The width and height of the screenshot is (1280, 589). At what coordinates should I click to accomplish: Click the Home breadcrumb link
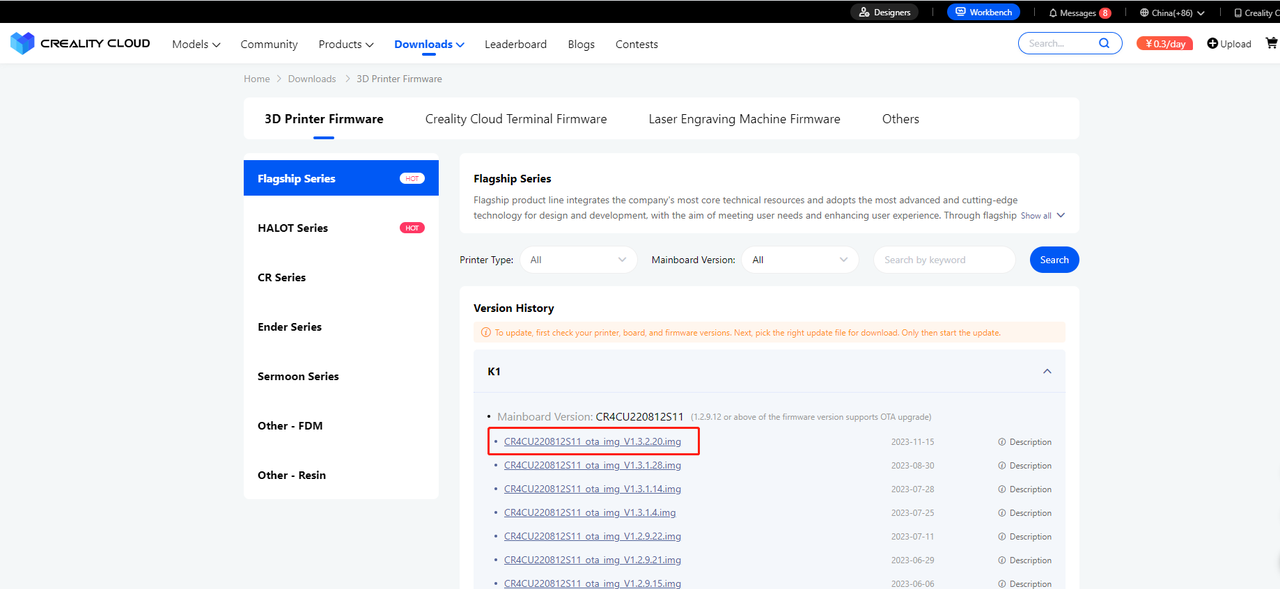pos(257,79)
